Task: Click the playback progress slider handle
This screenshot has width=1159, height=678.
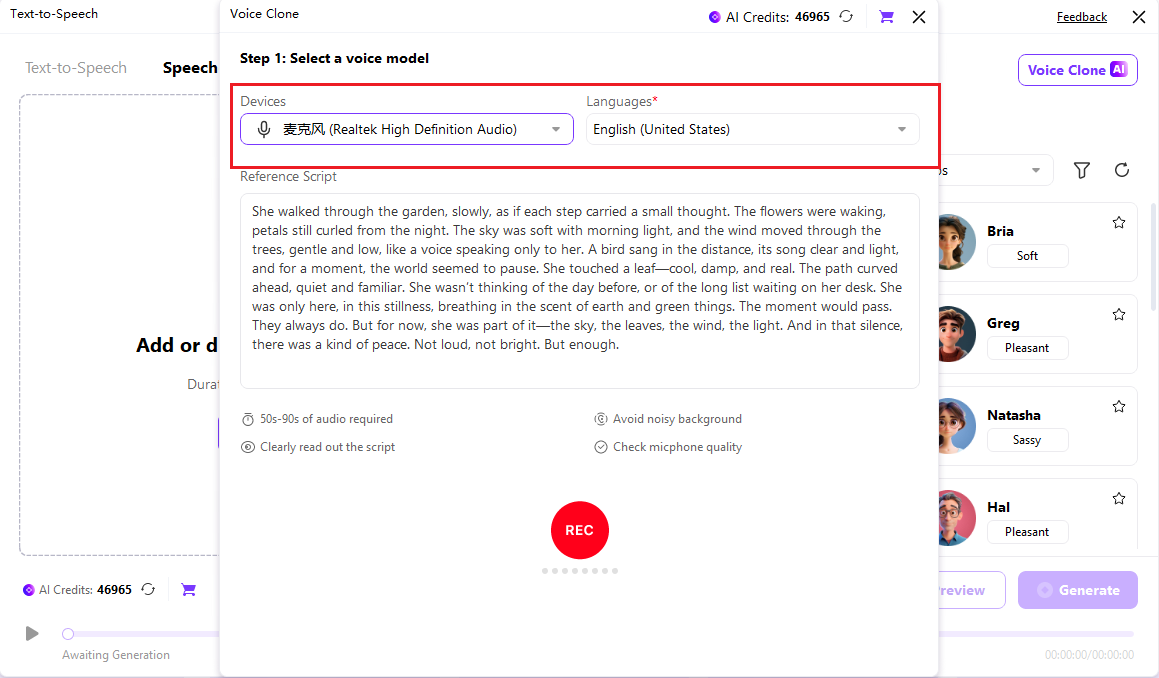Action: pyautogui.click(x=68, y=633)
